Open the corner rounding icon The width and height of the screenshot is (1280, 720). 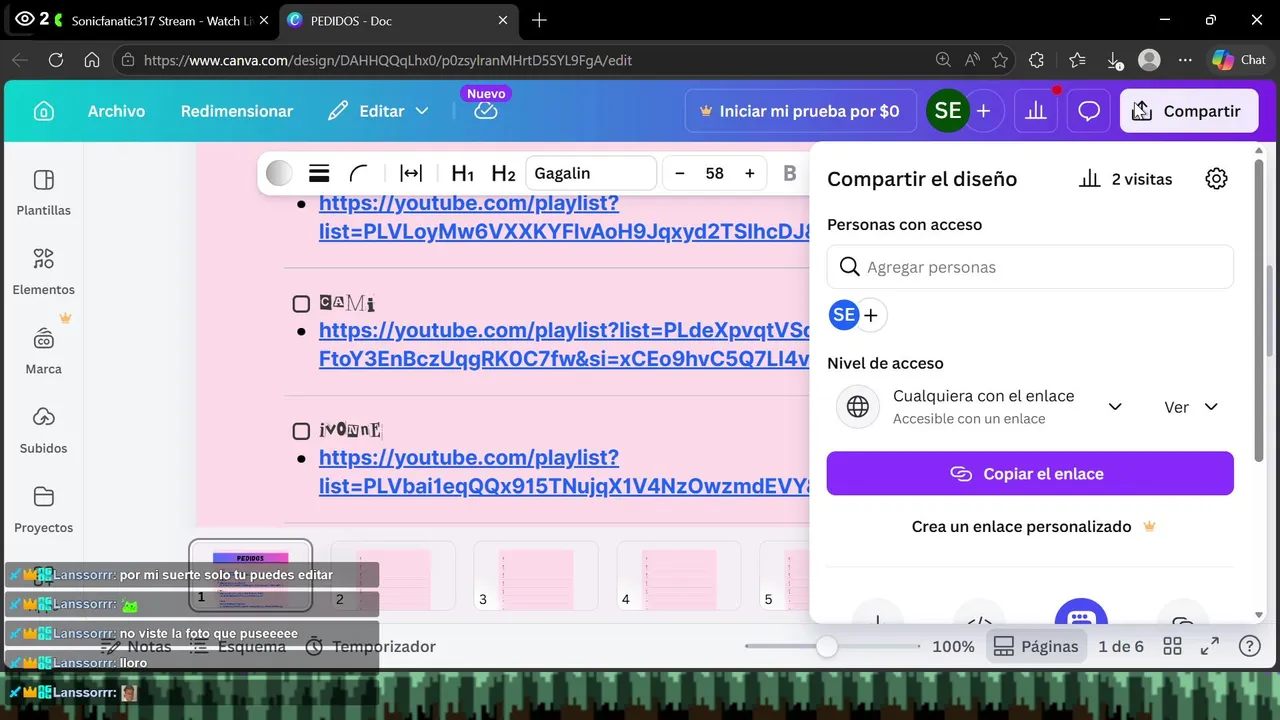pos(358,173)
